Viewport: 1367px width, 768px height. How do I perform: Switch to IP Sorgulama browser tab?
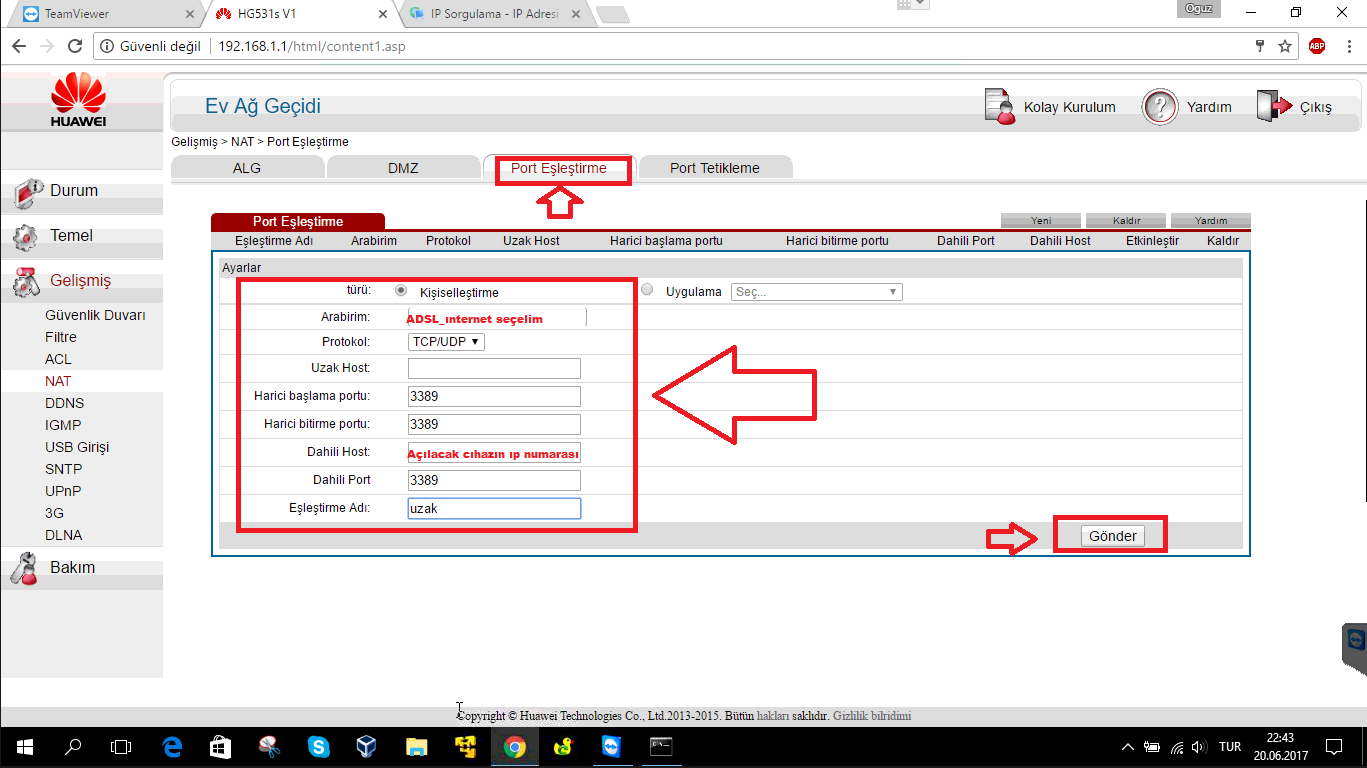(494, 14)
